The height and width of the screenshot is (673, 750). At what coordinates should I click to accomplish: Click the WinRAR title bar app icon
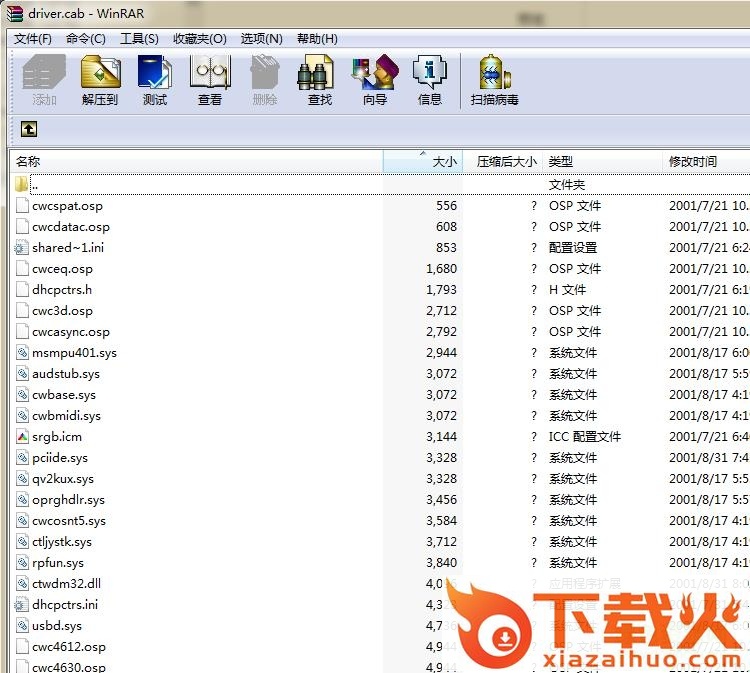(x=14, y=13)
